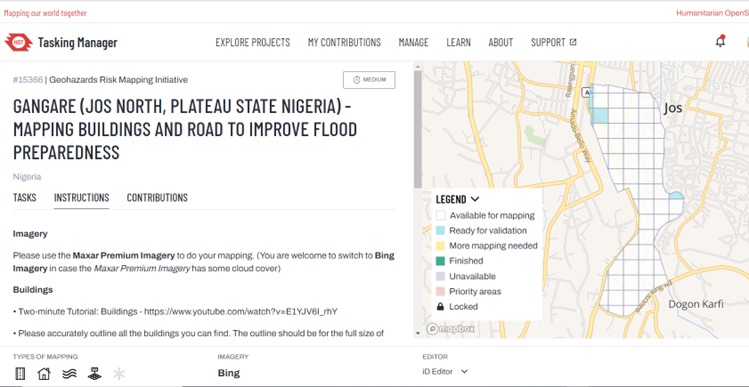Click the More mapping needed swatch
Screen dimensions: 749x387
click(440, 246)
